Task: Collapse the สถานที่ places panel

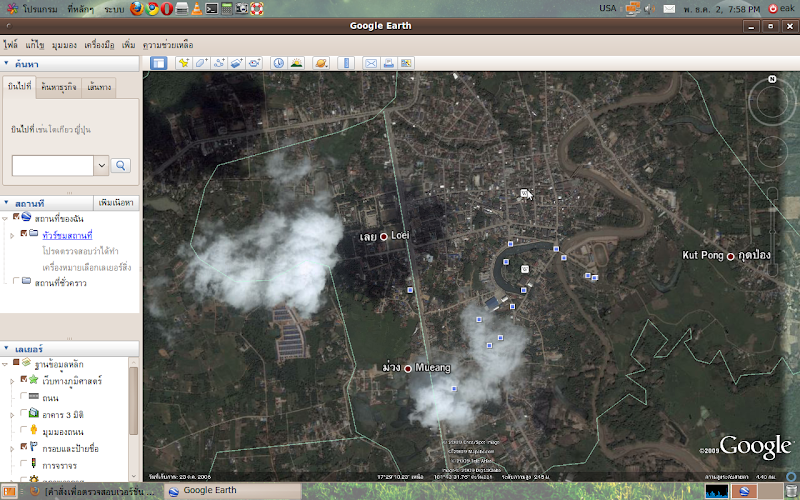Action: tap(6, 203)
